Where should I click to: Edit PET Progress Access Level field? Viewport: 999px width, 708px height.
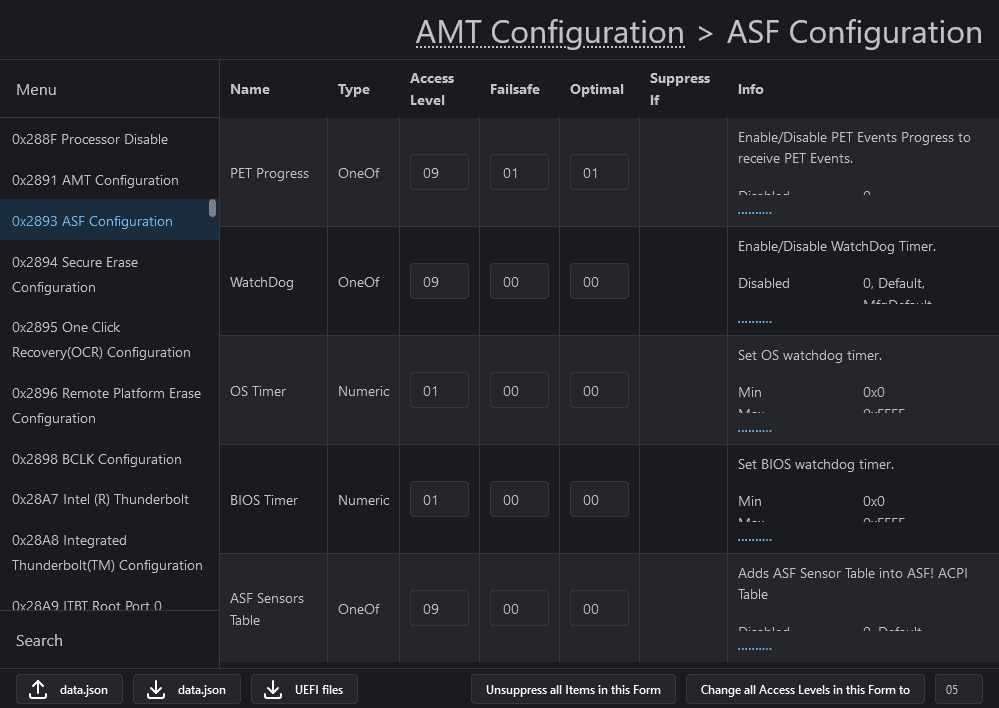click(439, 173)
